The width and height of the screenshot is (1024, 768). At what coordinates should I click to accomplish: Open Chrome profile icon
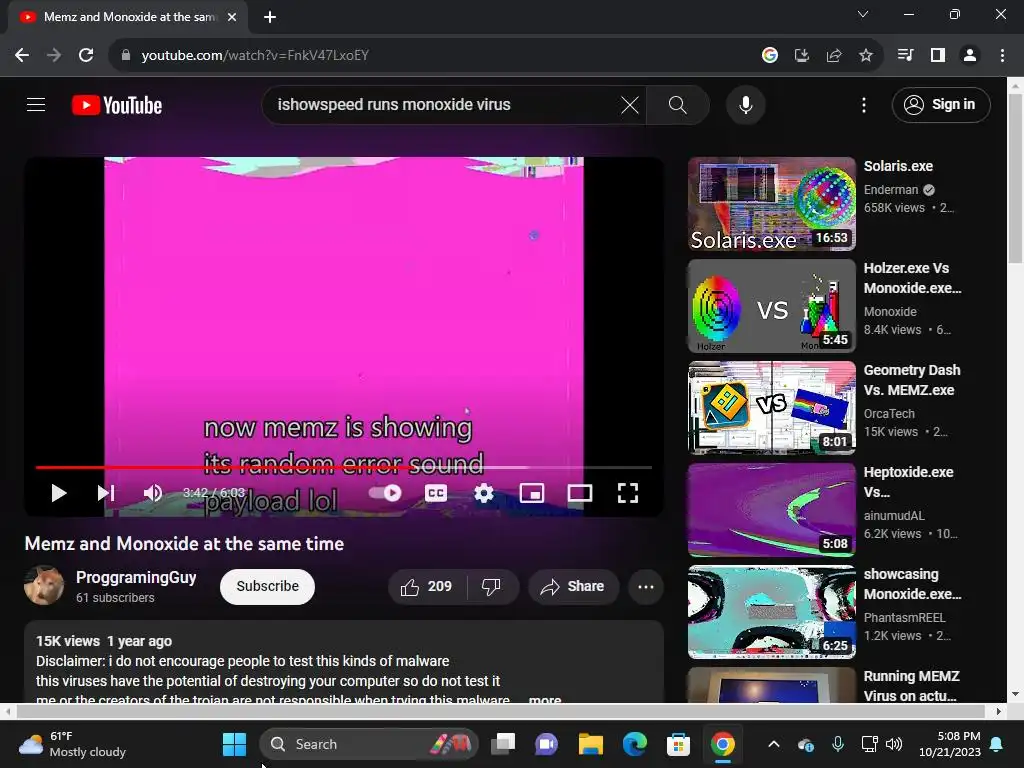tap(970, 55)
